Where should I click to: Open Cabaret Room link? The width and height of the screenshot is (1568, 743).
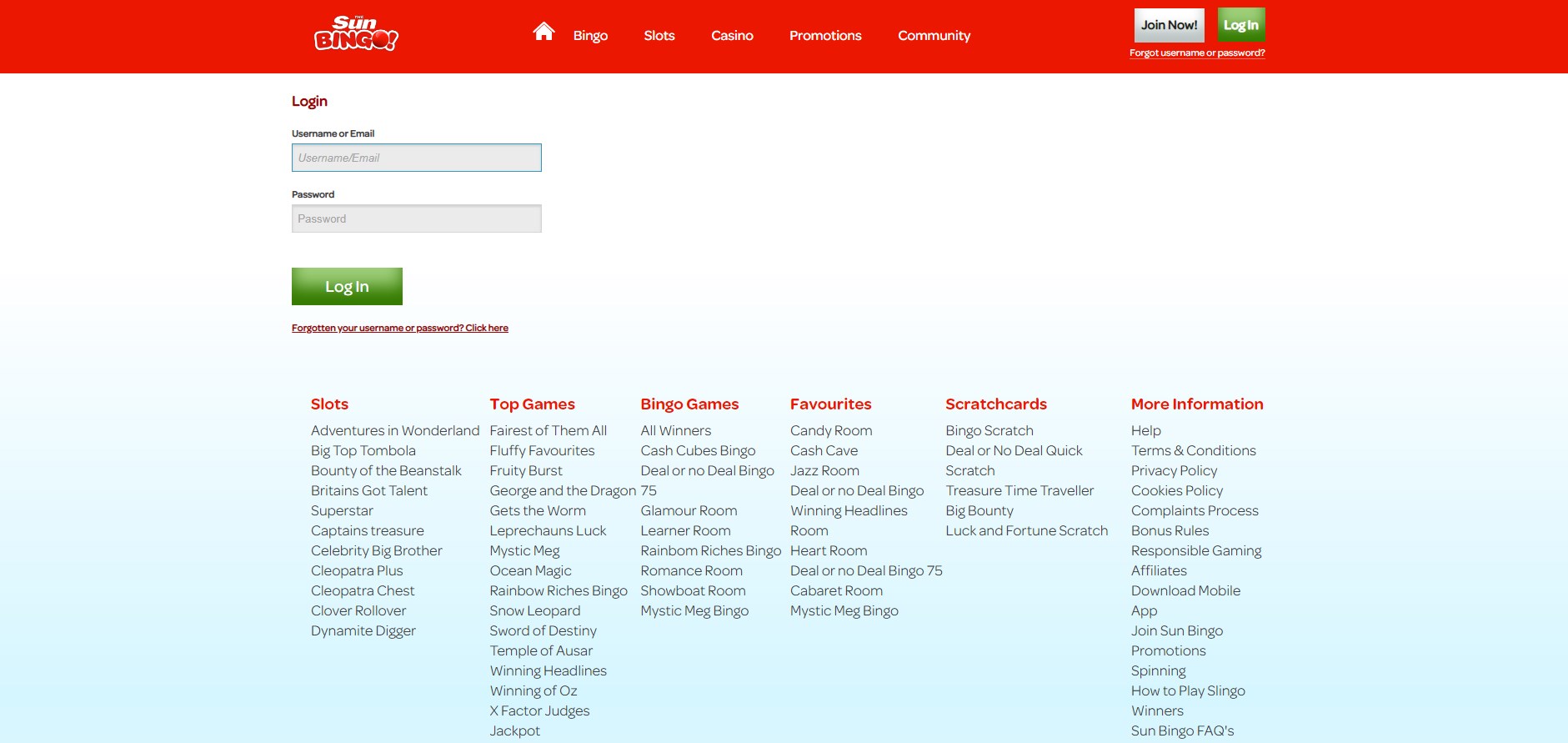coord(836,590)
